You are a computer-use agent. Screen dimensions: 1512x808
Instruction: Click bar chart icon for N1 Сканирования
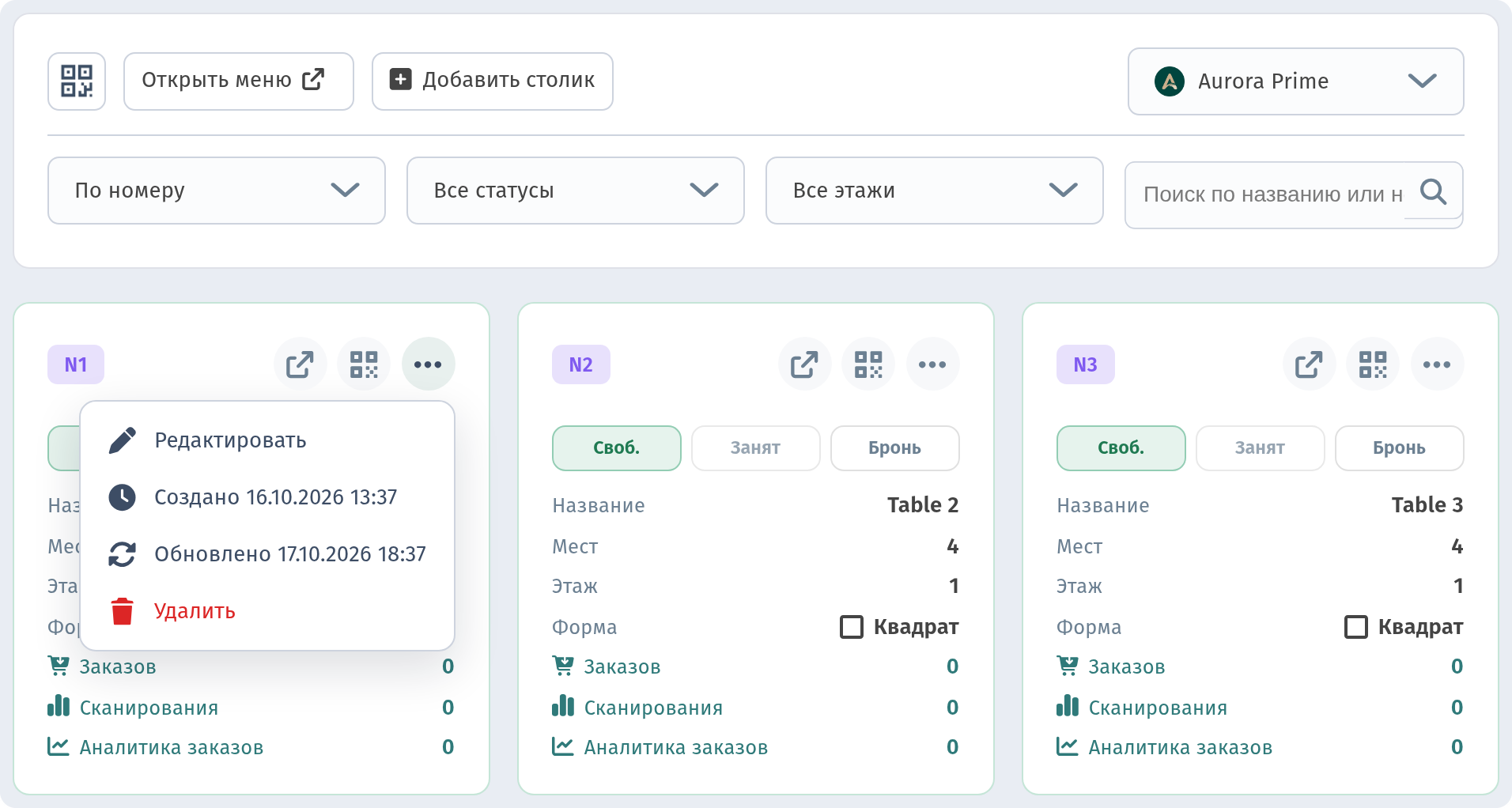pyautogui.click(x=59, y=706)
